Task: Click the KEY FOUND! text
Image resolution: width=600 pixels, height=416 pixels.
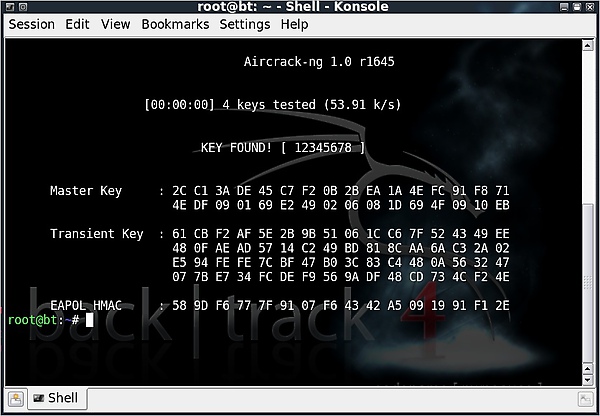Action: tap(236, 148)
